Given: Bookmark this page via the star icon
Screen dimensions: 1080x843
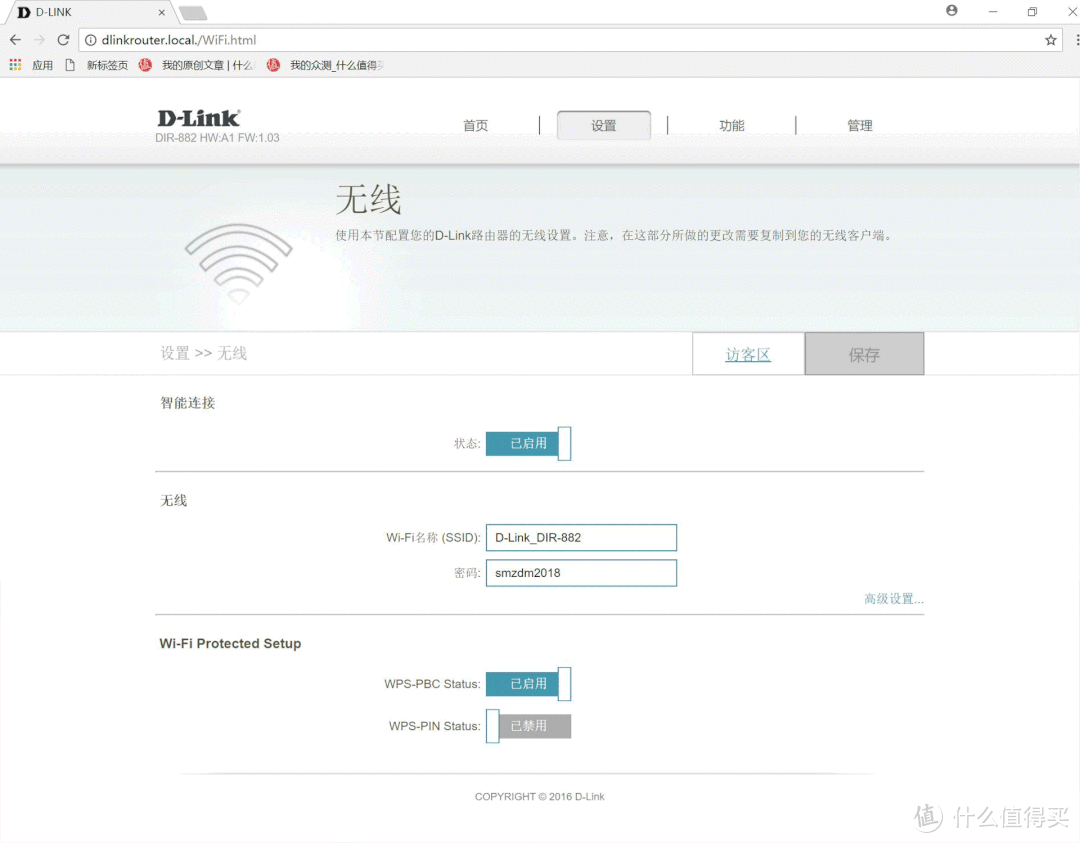Looking at the screenshot, I should coord(1051,39).
